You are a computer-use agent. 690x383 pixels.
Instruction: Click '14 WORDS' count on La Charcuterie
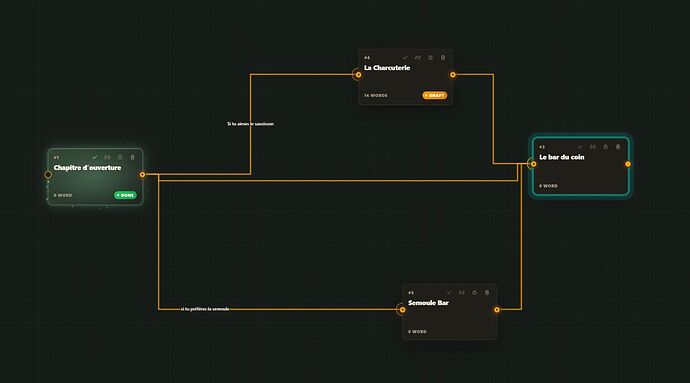point(376,96)
